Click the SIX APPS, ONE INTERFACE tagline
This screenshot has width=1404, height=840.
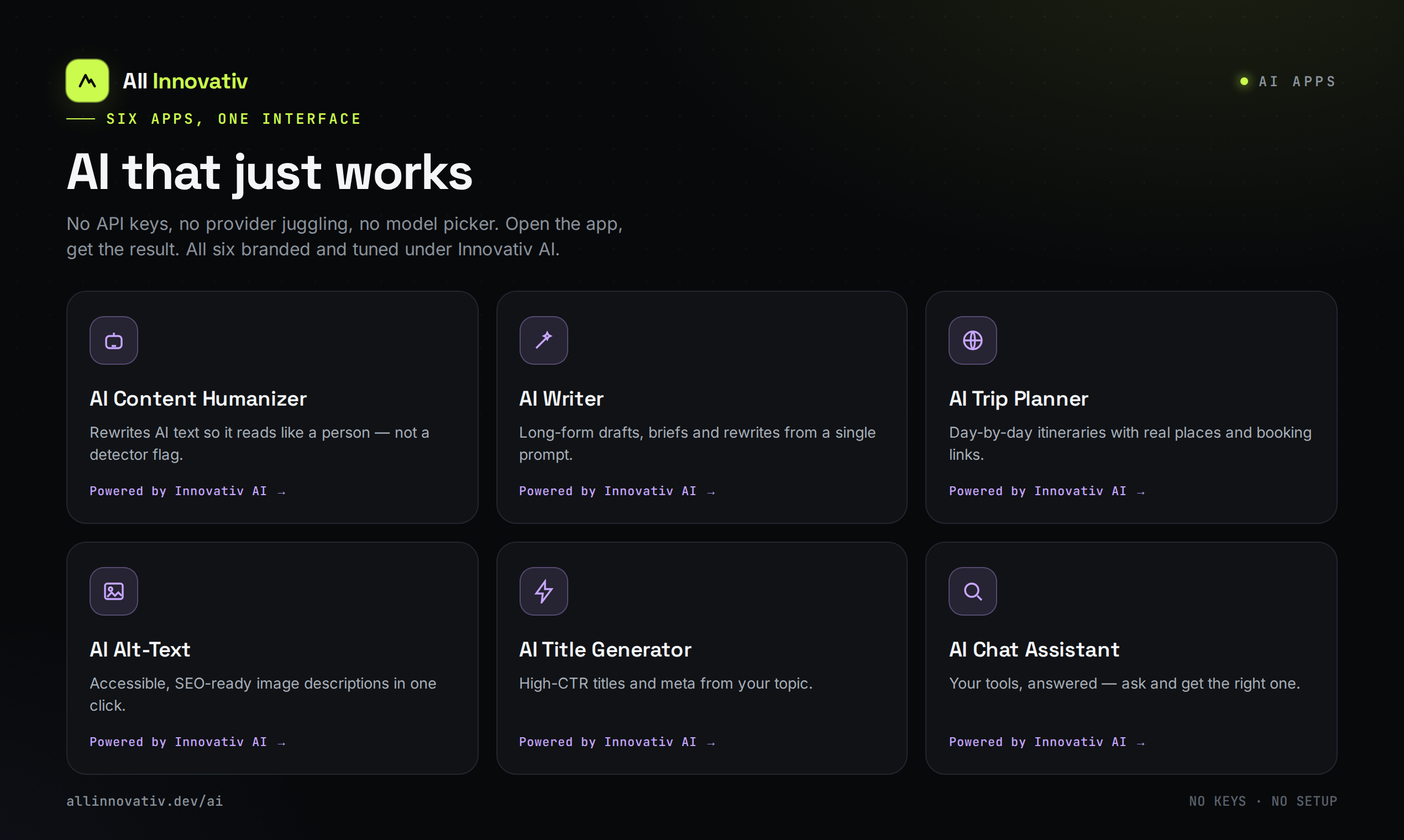coord(233,119)
